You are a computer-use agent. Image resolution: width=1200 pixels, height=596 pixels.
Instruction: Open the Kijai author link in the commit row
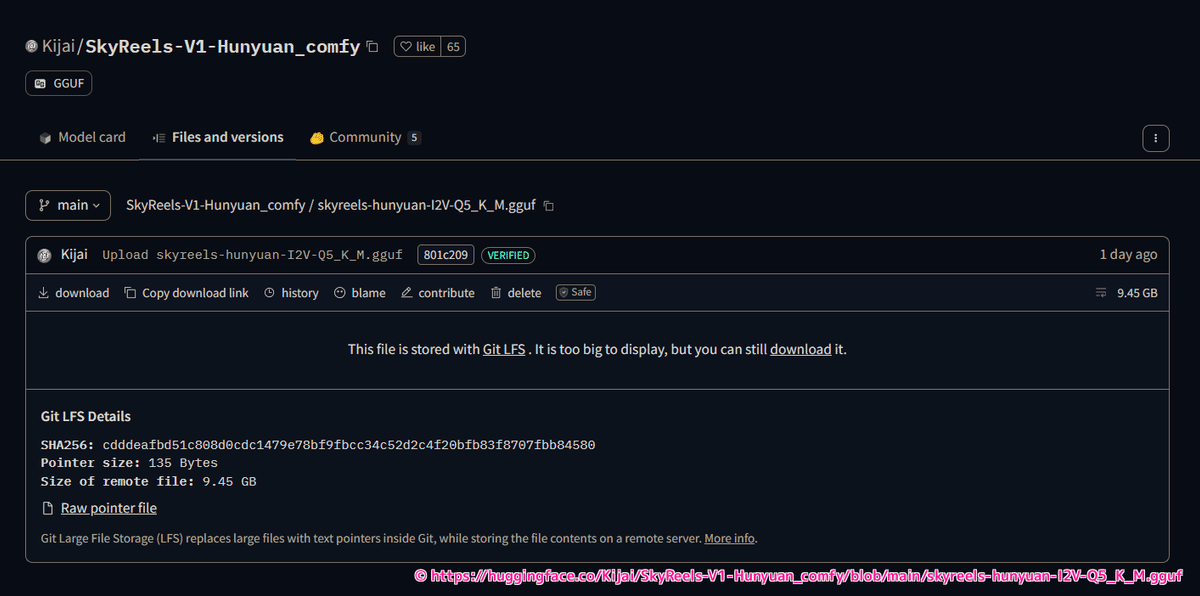[x=74, y=255]
